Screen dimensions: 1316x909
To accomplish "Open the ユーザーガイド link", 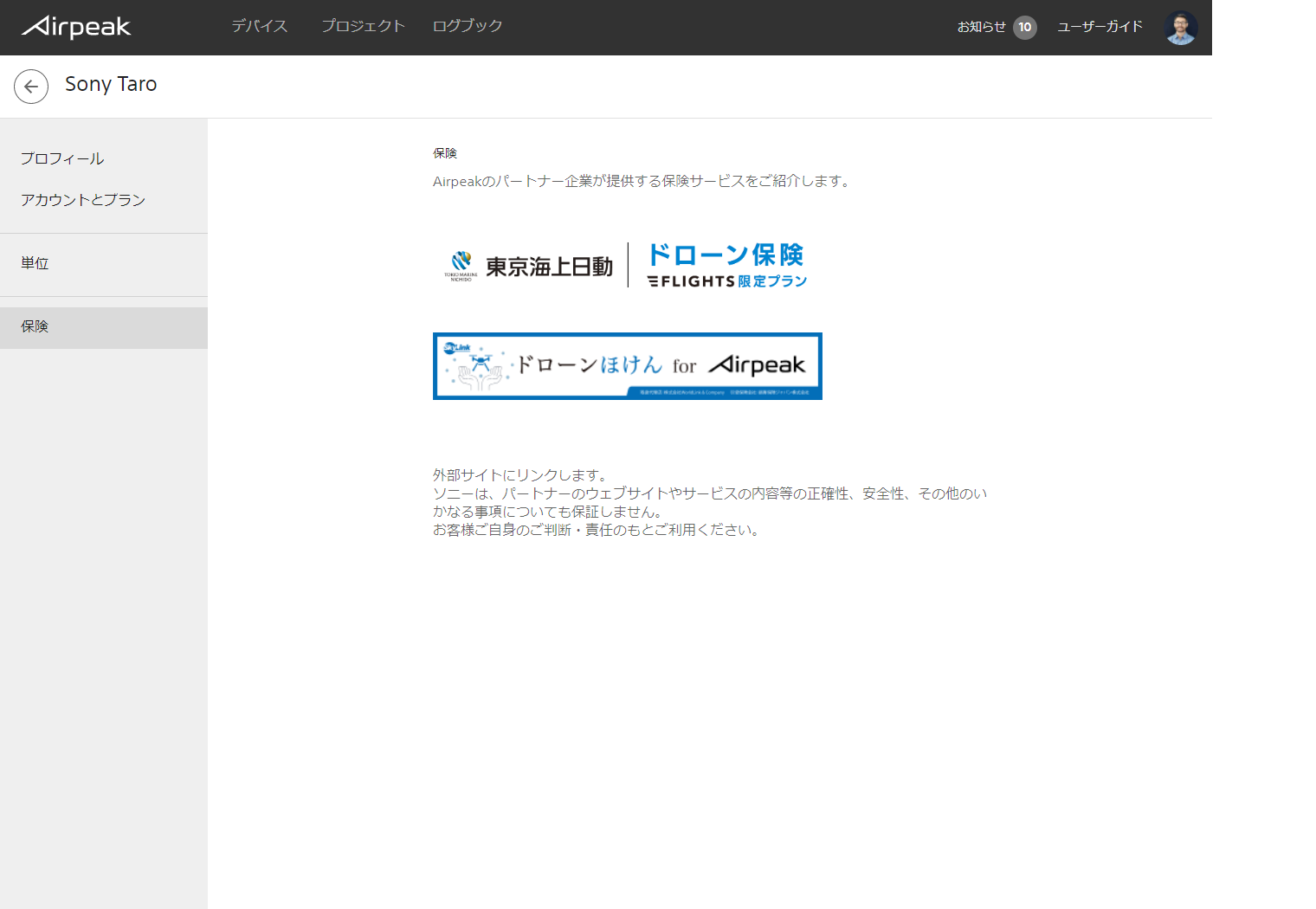I will (1100, 27).
